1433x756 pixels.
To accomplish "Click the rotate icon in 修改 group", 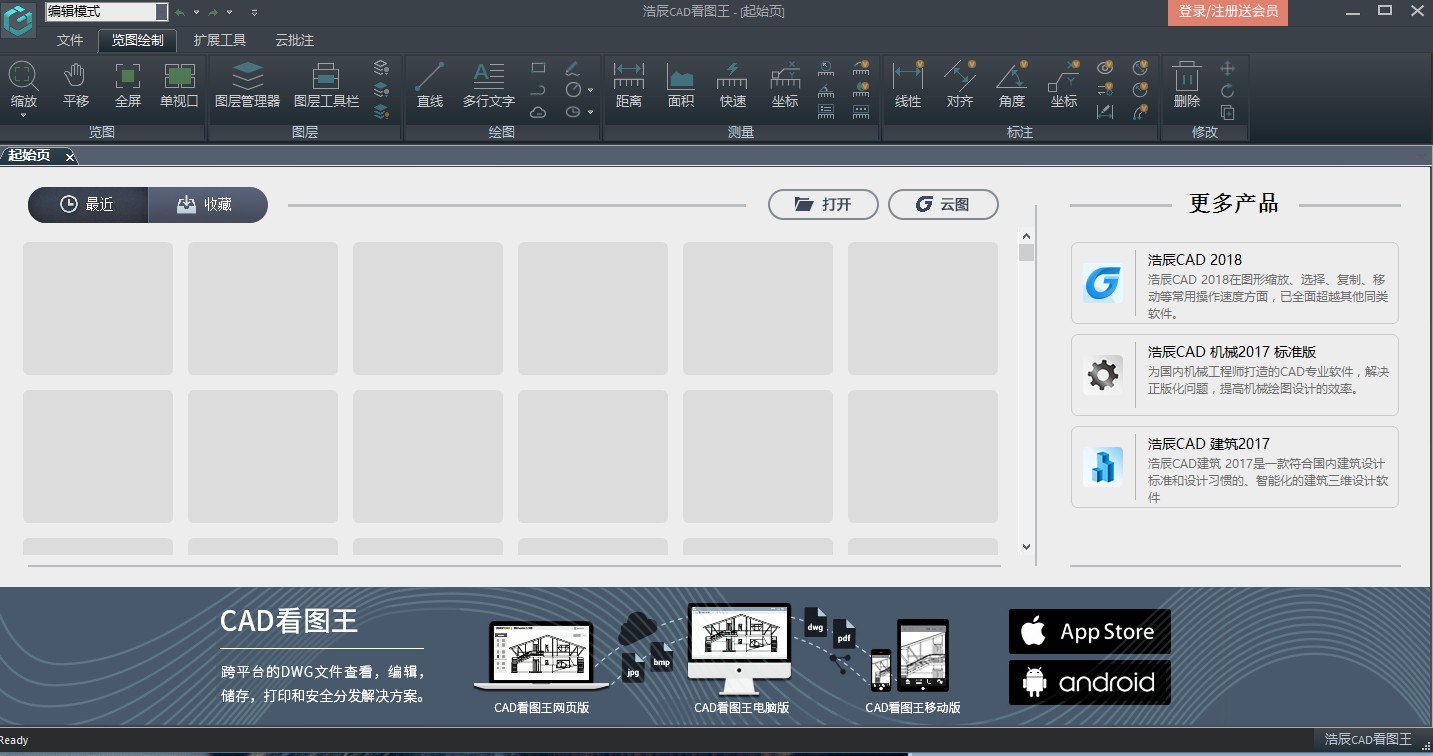I will coord(1228,90).
